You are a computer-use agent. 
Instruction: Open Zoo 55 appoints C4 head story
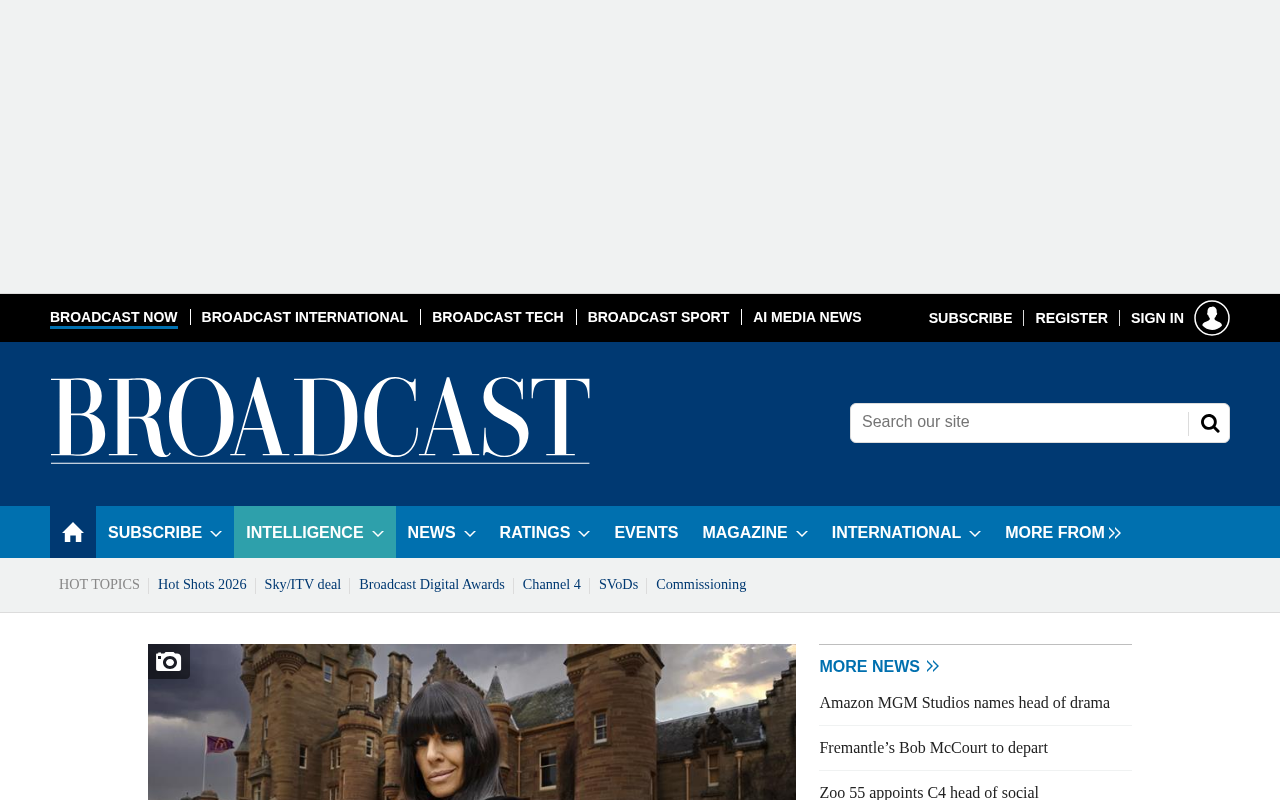pyautogui.click(x=929, y=792)
